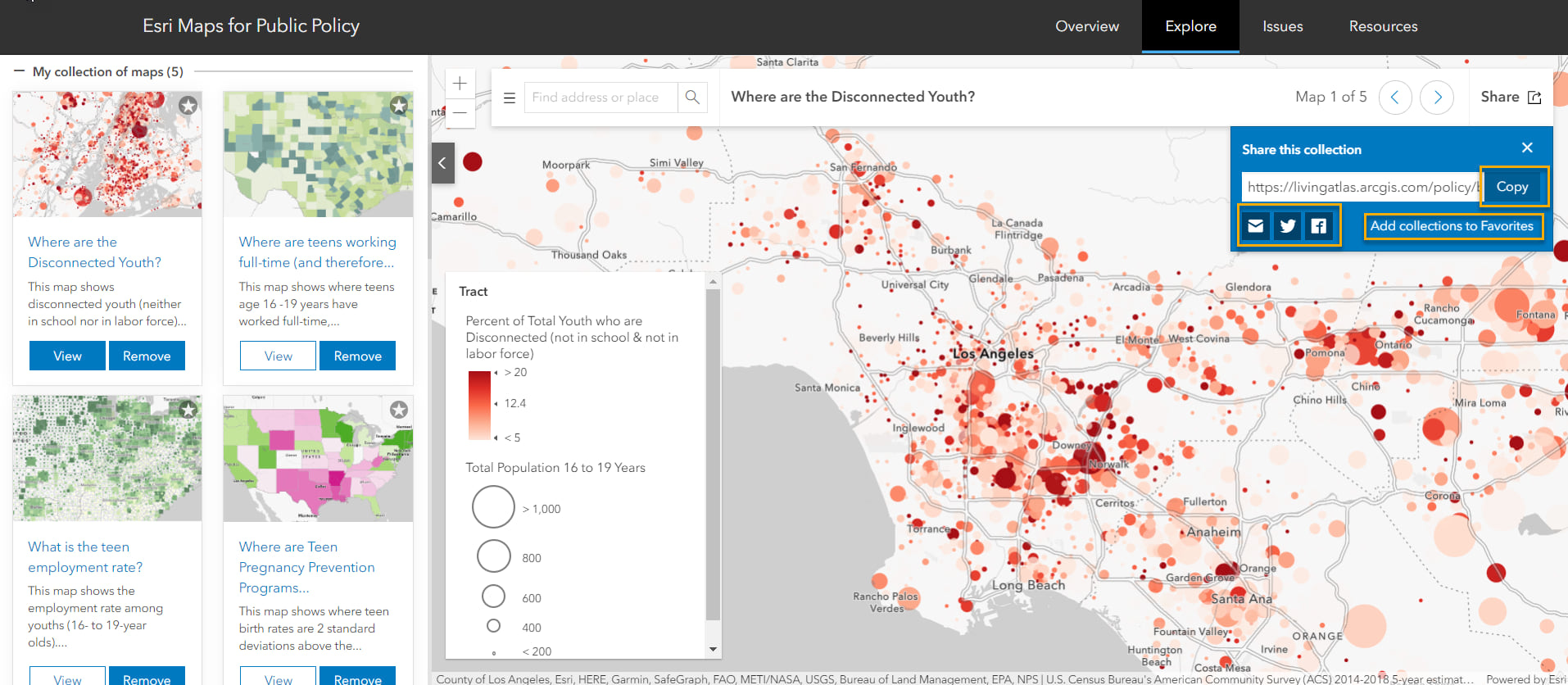Click the legend scrollbar down arrow
1568x685 pixels.
click(x=713, y=650)
